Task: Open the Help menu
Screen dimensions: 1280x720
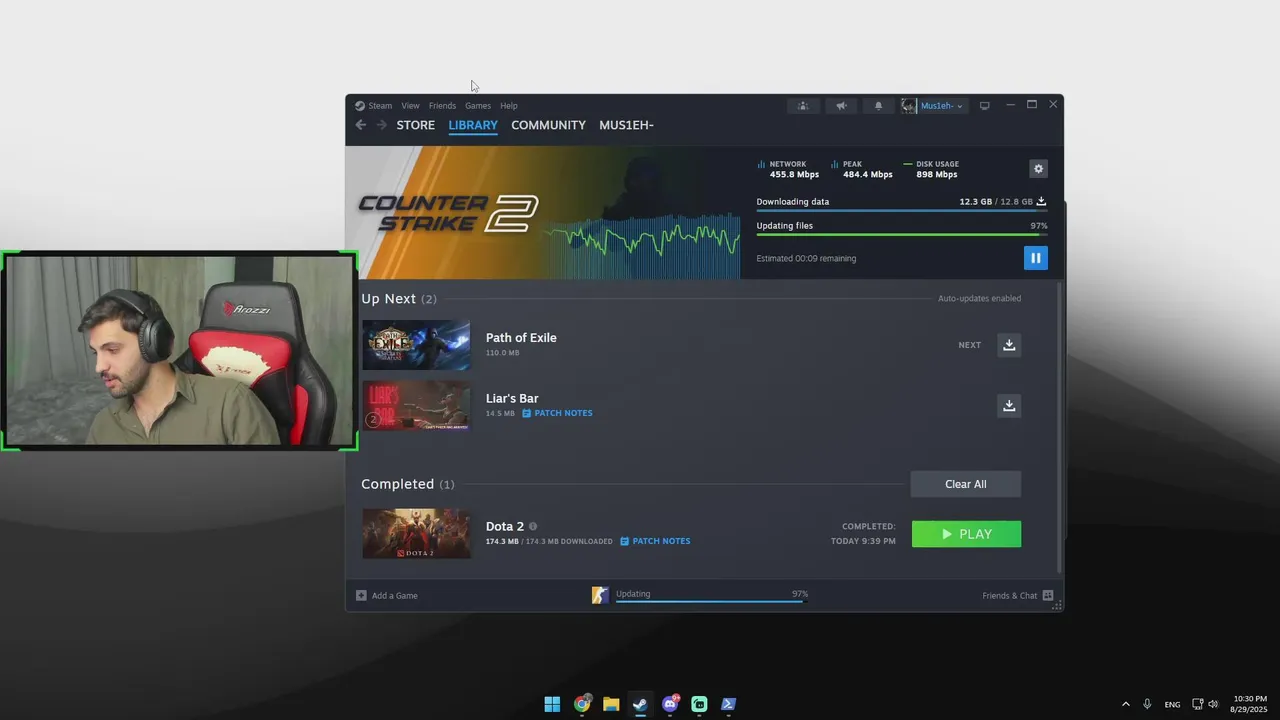Action: pos(509,105)
